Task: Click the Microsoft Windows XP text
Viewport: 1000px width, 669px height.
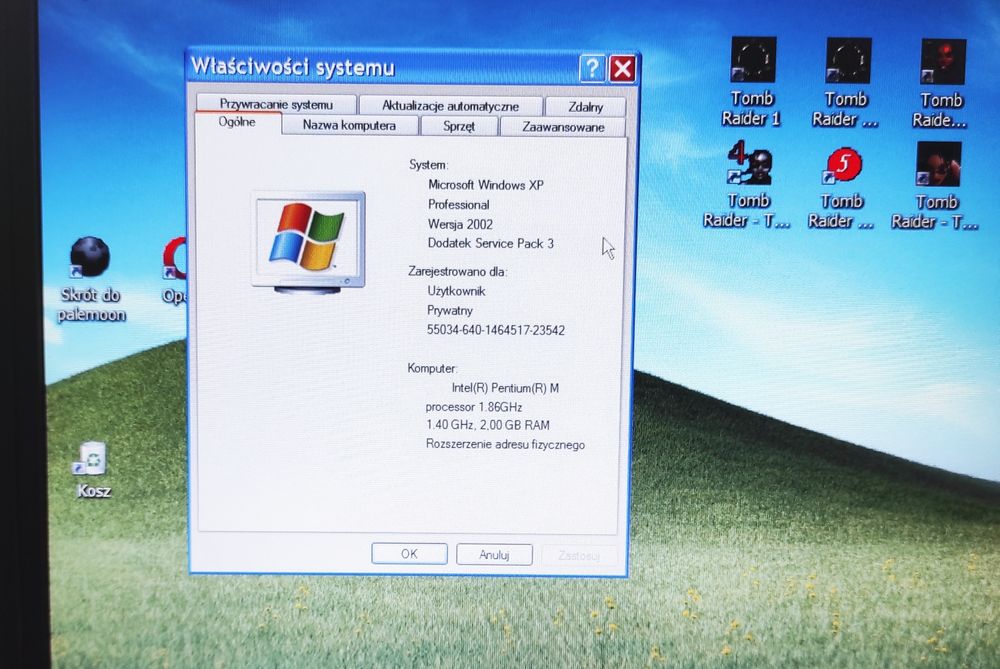Action: (486, 185)
